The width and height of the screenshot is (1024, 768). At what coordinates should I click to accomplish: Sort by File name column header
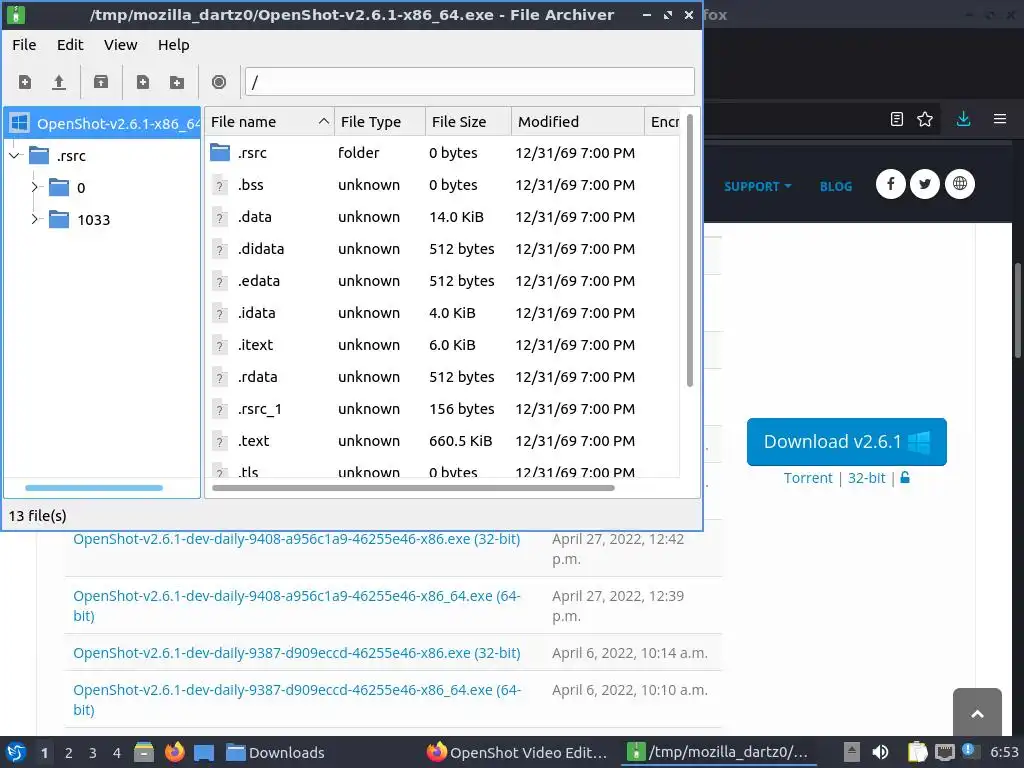[x=269, y=122]
